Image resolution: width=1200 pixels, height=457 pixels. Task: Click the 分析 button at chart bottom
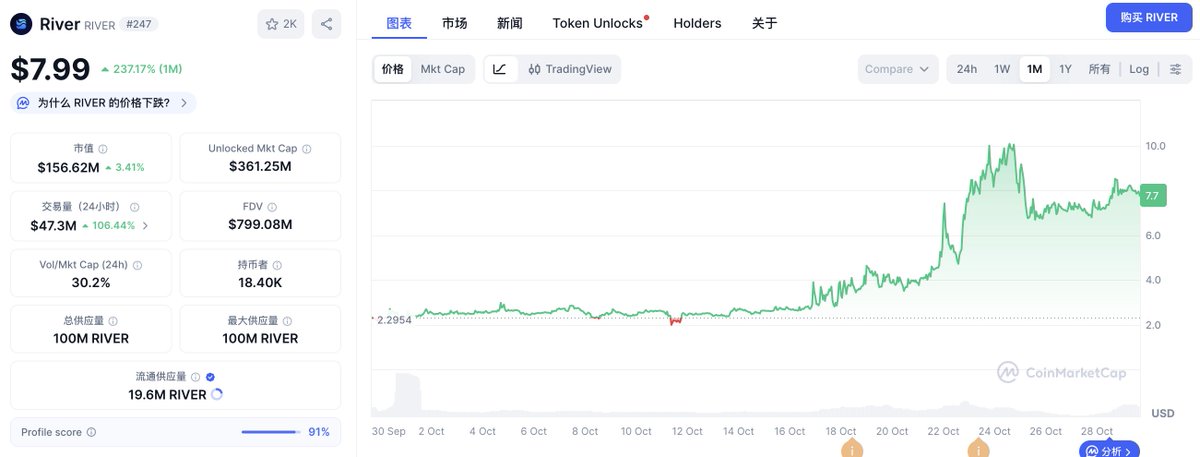[x=1109, y=451]
